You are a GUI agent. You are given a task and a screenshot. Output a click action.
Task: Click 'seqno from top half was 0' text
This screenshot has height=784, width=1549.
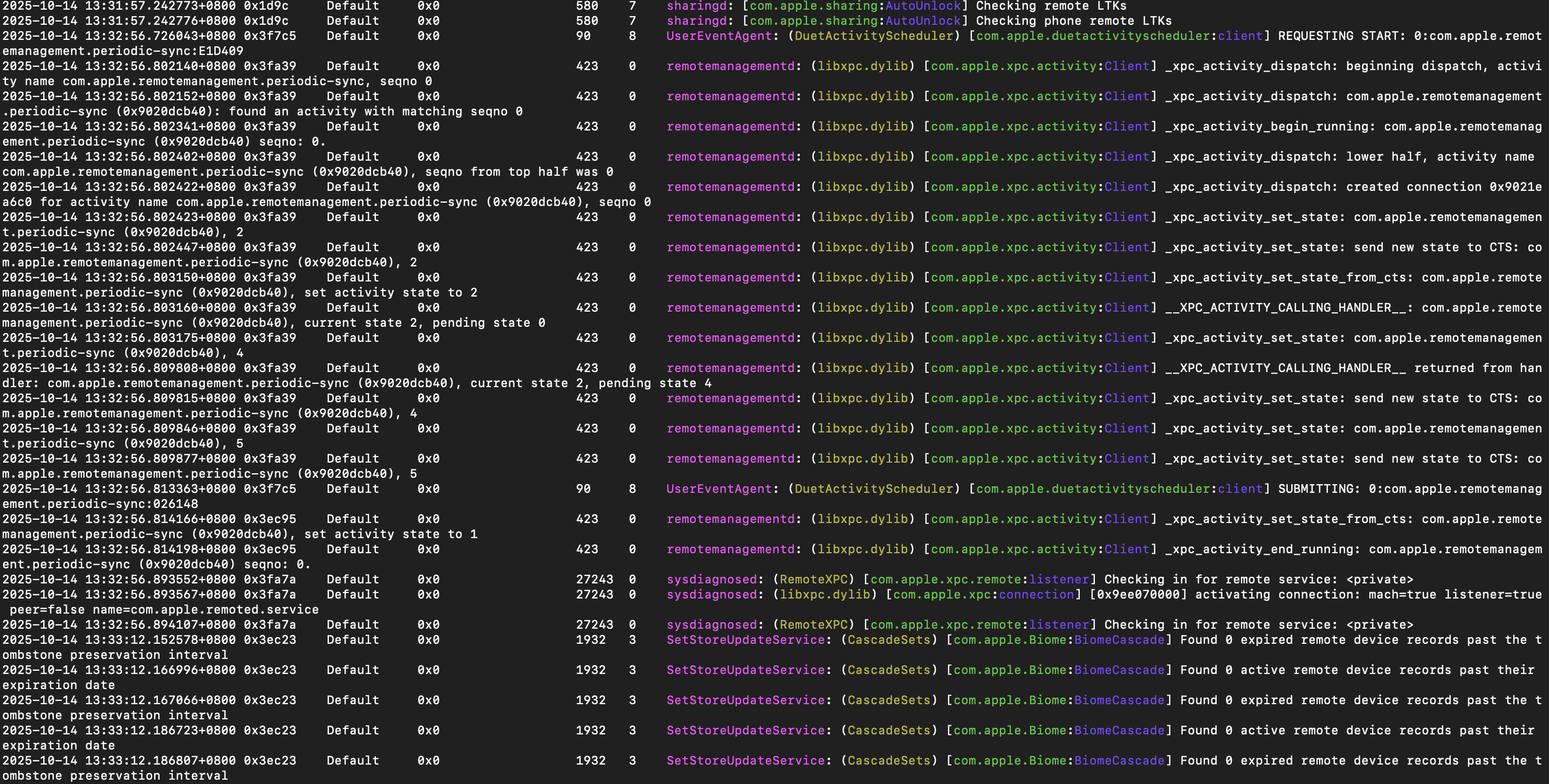click(x=519, y=172)
